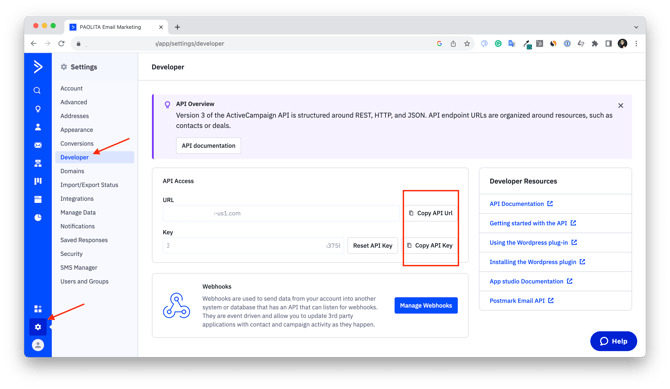Open the Apps grid icon in the sidebar
This screenshot has width=670, height=389.
[38, 309]
